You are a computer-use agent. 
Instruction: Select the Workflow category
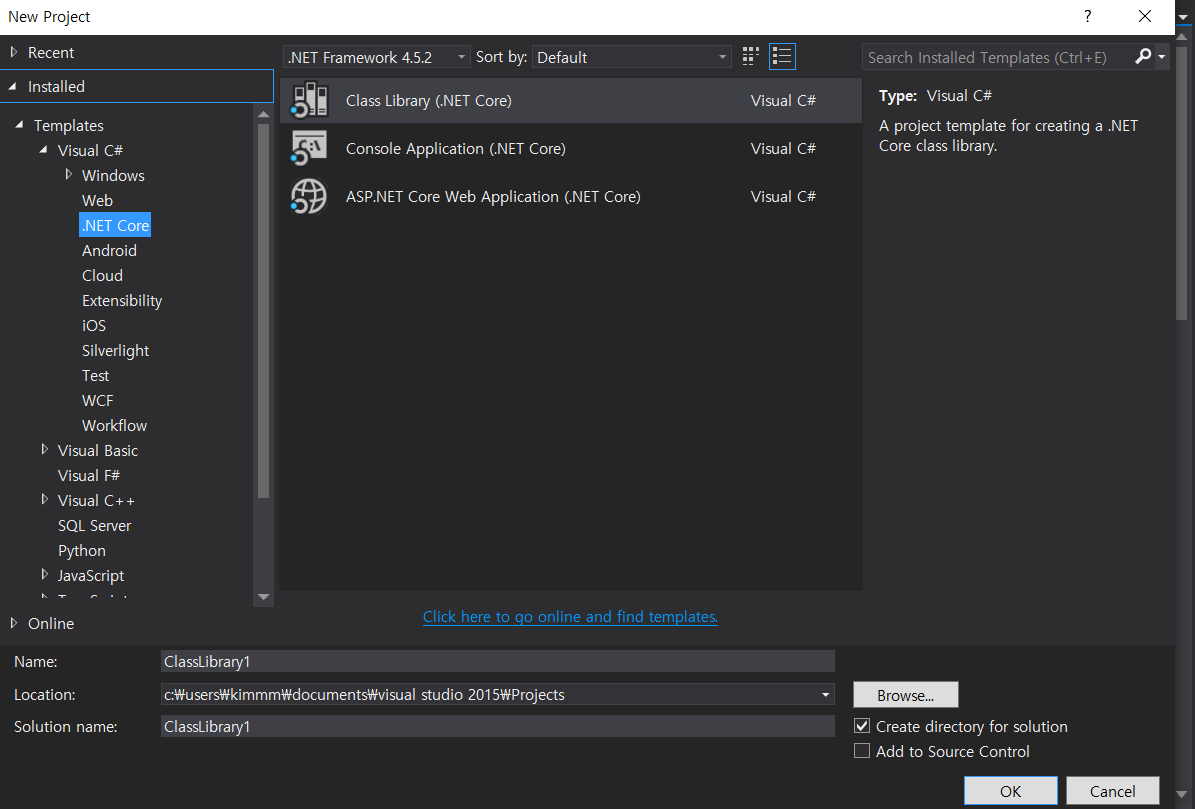114,426
